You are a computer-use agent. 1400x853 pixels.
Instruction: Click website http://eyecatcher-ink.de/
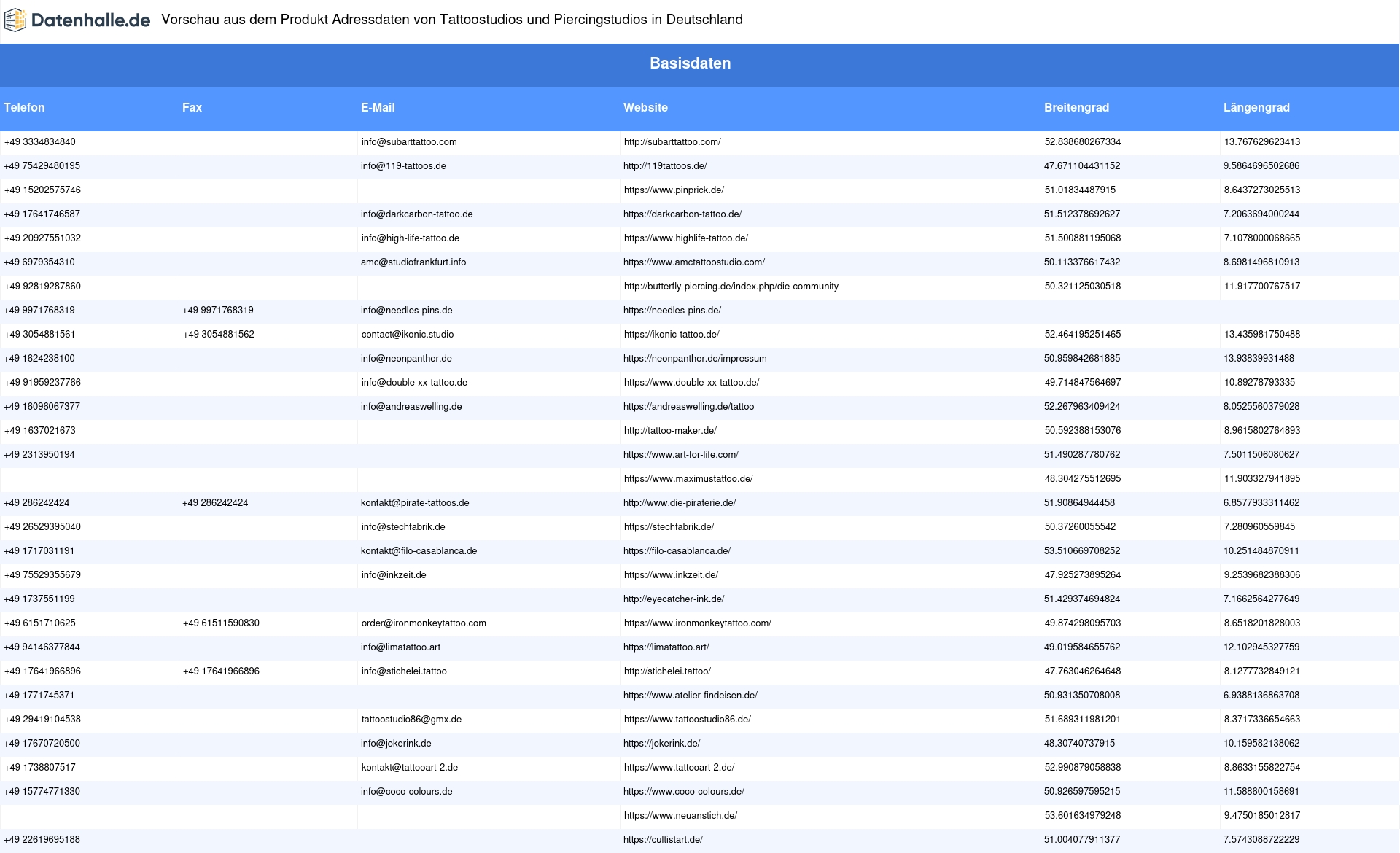click(674, 599)
